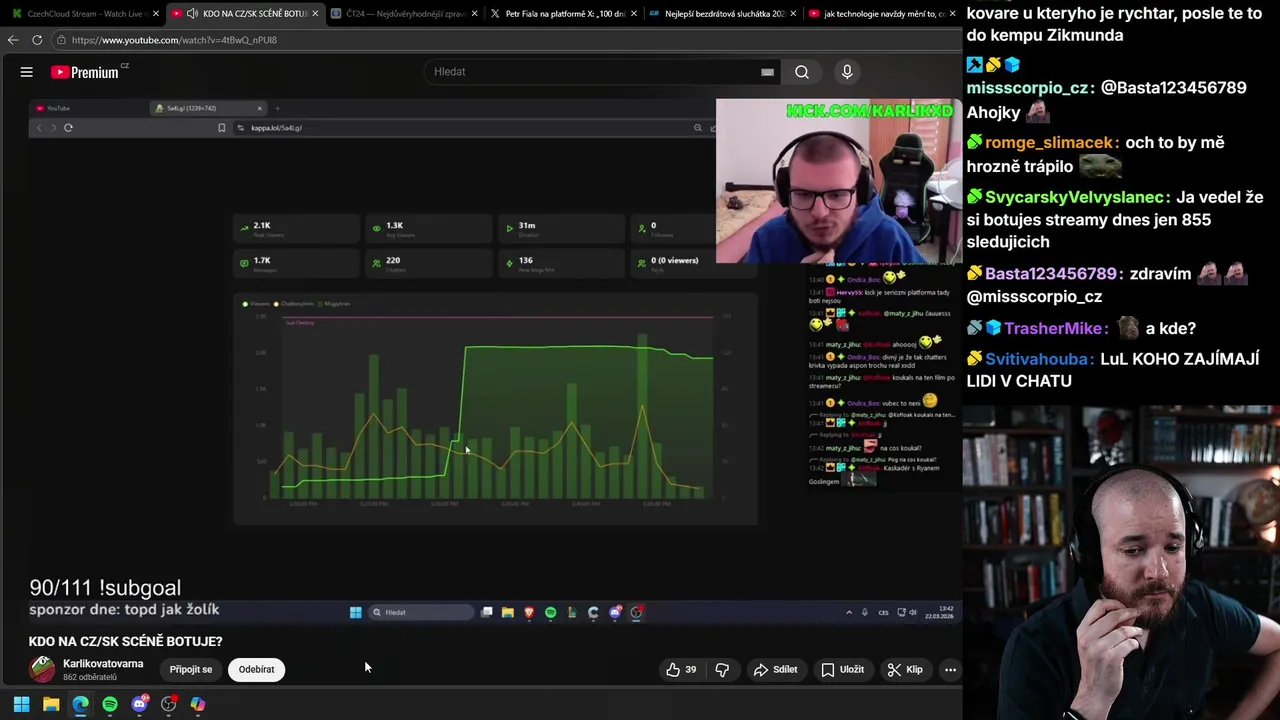Share the video via Sdílet

point(776,670)
